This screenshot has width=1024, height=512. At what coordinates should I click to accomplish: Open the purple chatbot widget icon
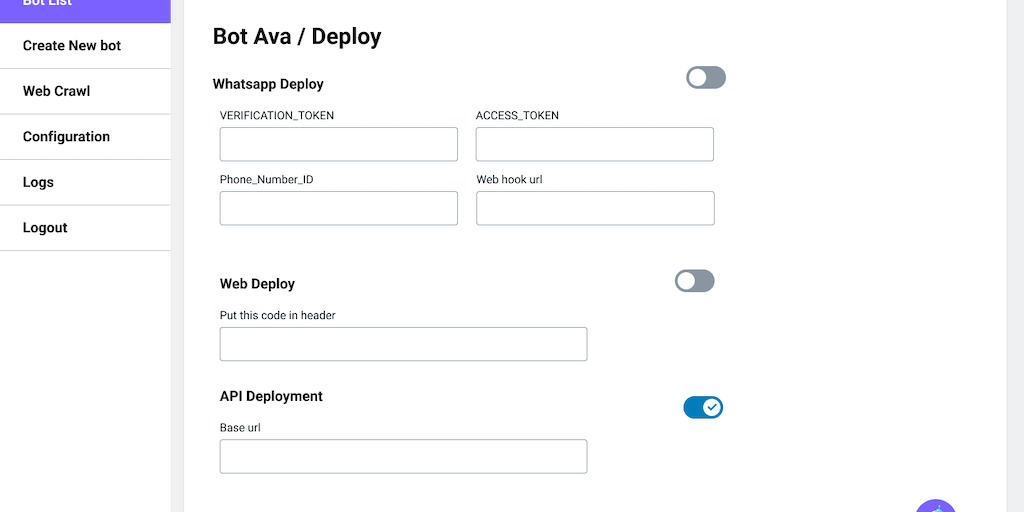(x=936, y=507)
